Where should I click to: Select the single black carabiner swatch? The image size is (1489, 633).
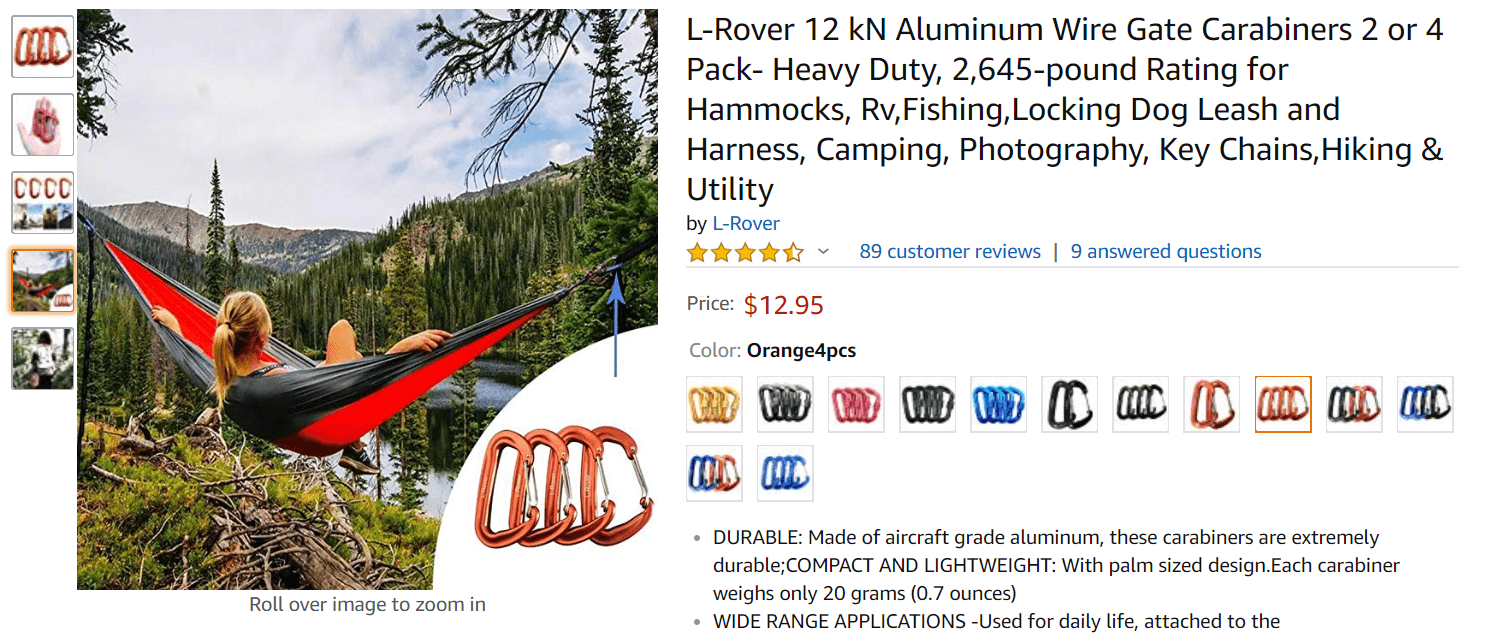coord(1069,404)
